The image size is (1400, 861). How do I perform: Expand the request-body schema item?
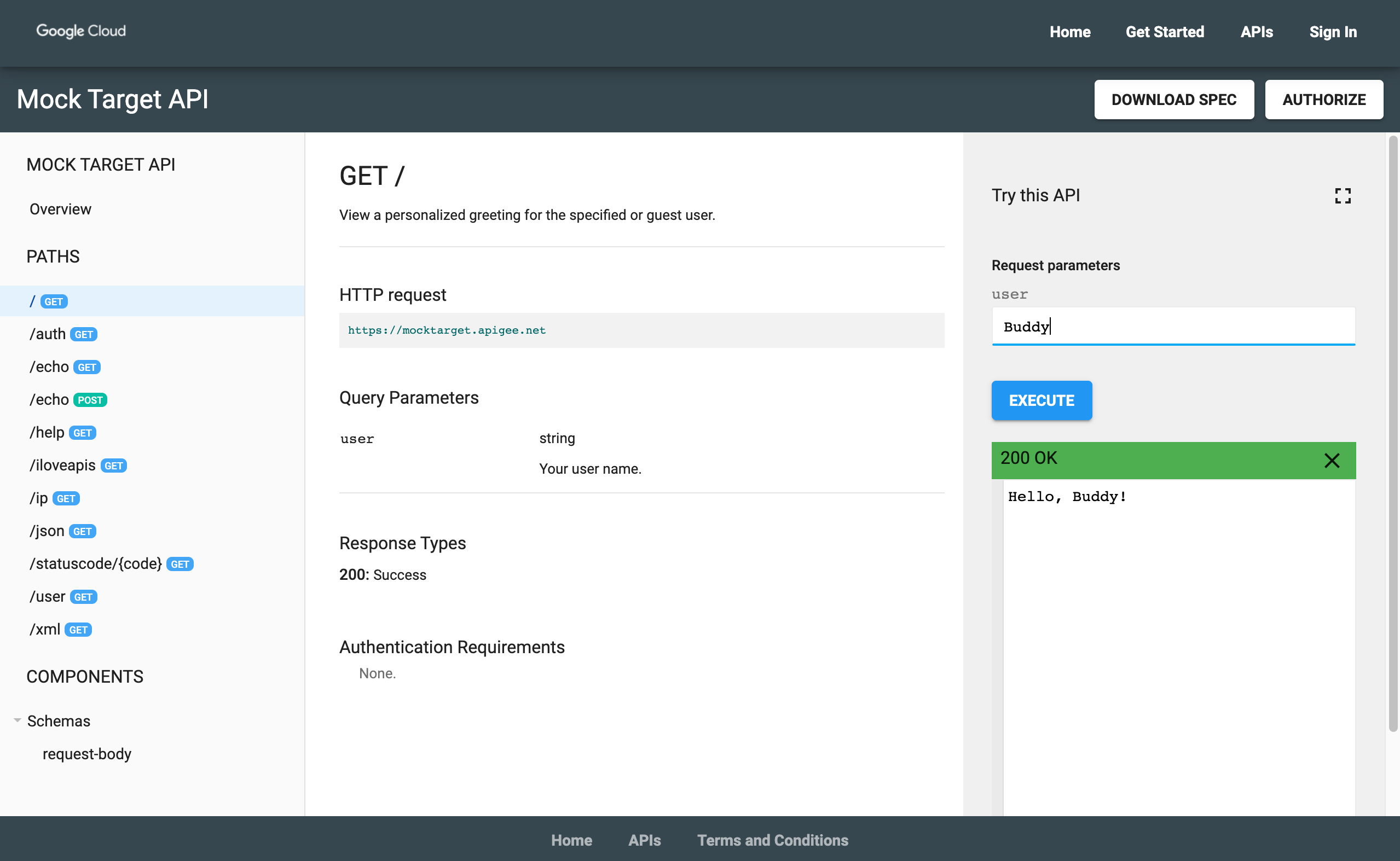86,753
